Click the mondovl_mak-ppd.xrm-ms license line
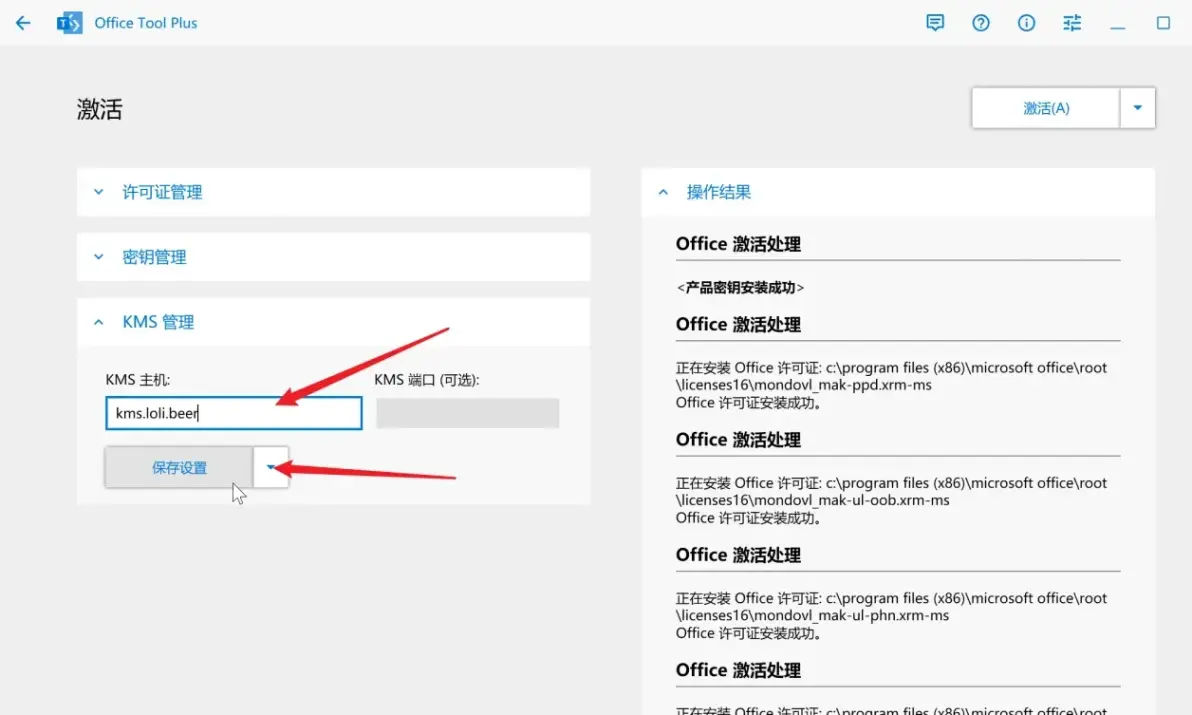Image resolution: width=1192 pixels, height=715 pixels. [x=891, y=376]
